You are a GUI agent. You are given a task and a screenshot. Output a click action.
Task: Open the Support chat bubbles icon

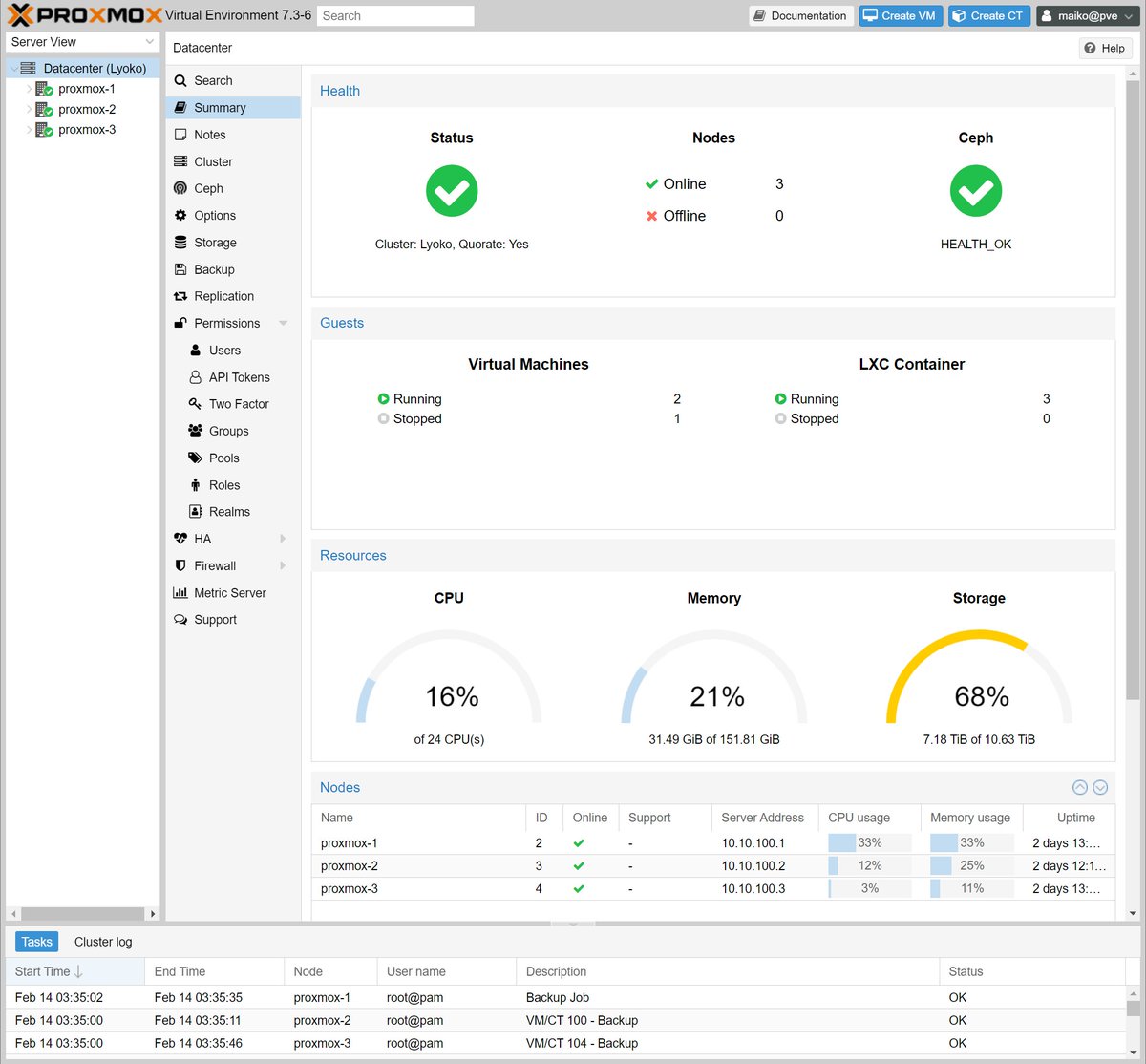pyautogui.click(x=180, y=620)
